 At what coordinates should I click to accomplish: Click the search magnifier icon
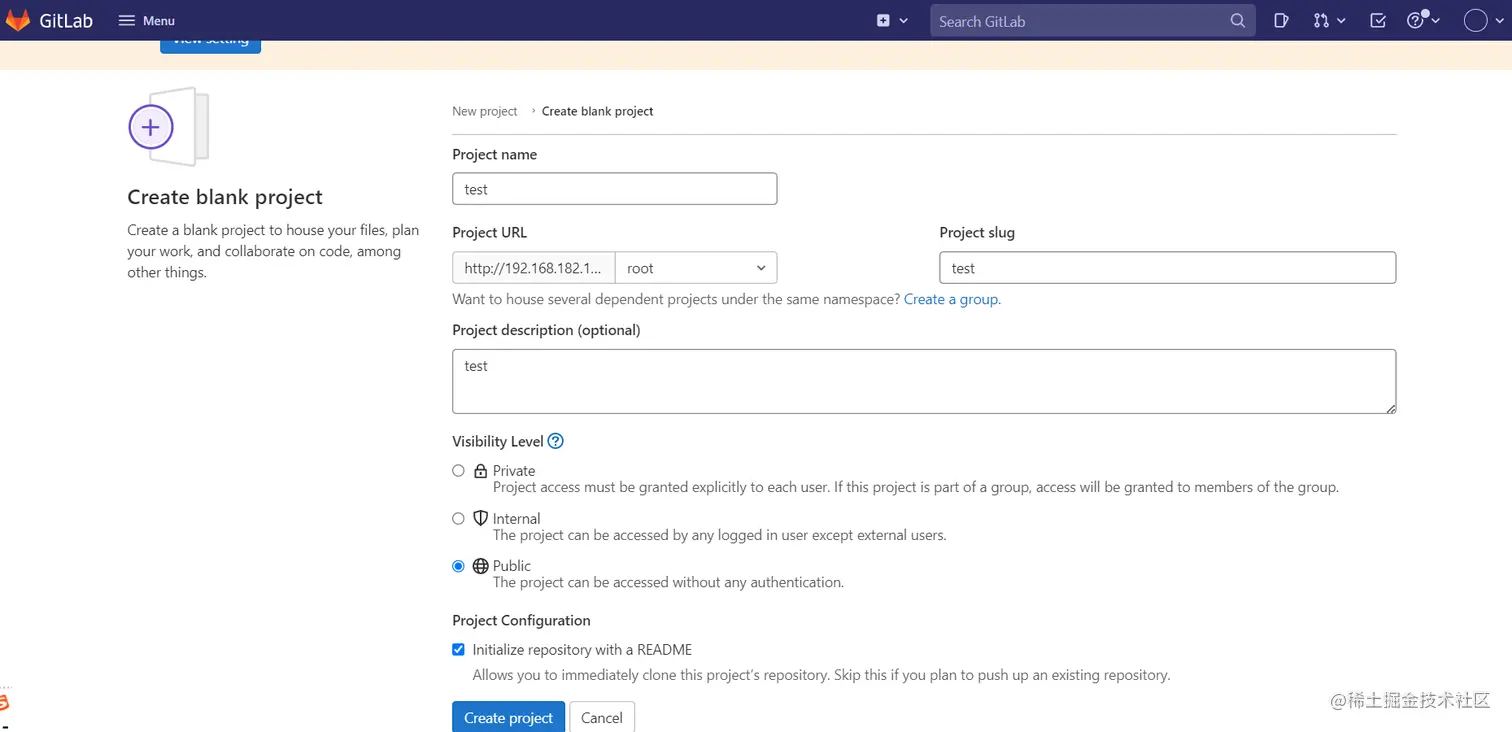click(x=1237, y=20)
